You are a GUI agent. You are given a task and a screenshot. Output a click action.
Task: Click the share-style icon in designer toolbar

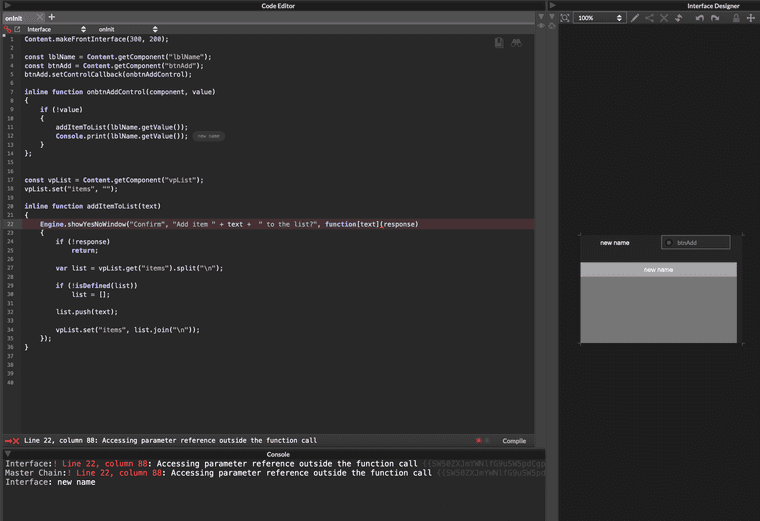(649, 18)
